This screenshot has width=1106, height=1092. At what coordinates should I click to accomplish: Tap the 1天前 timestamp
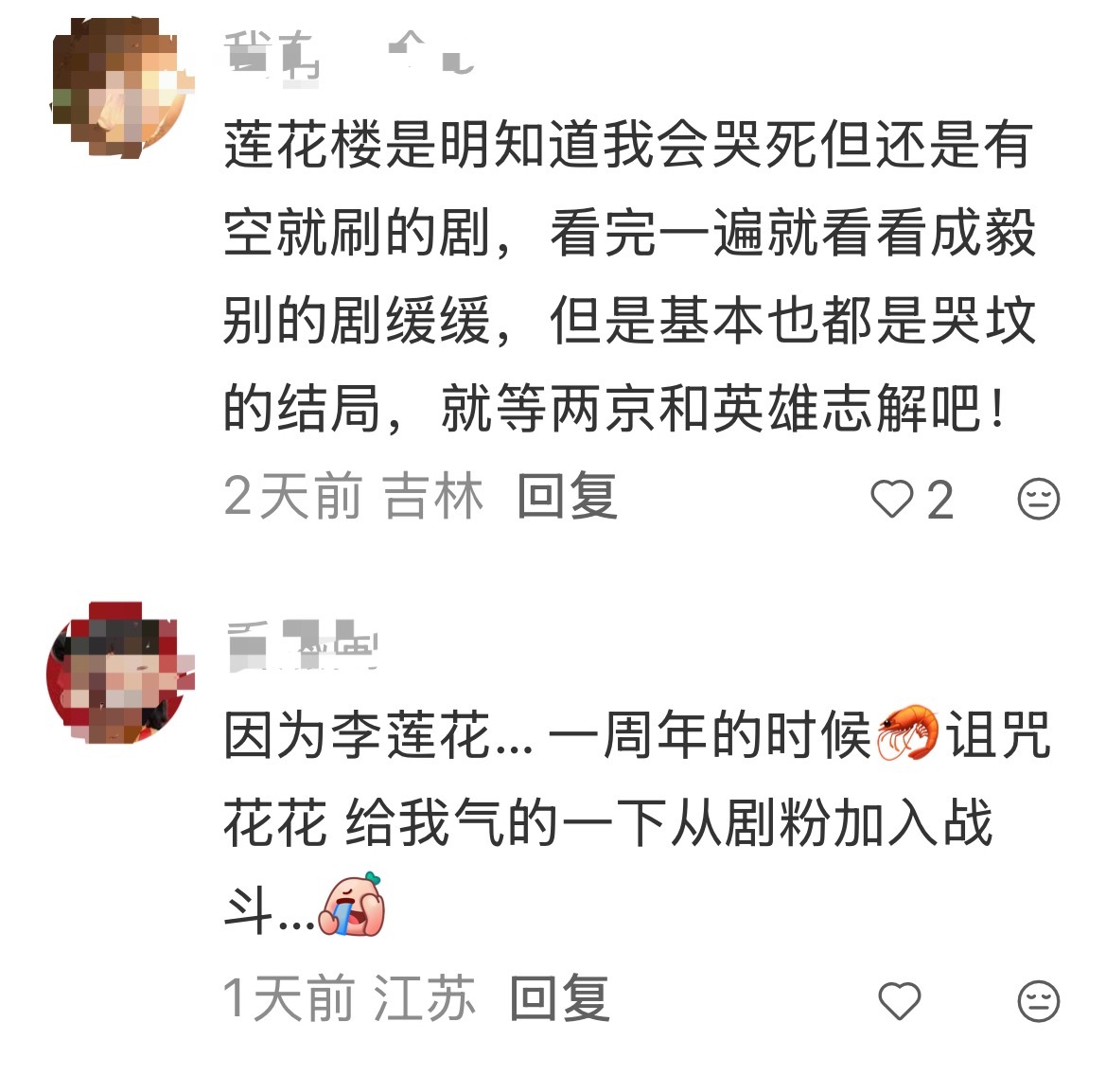pyautogui.click(x=290, y=998)
